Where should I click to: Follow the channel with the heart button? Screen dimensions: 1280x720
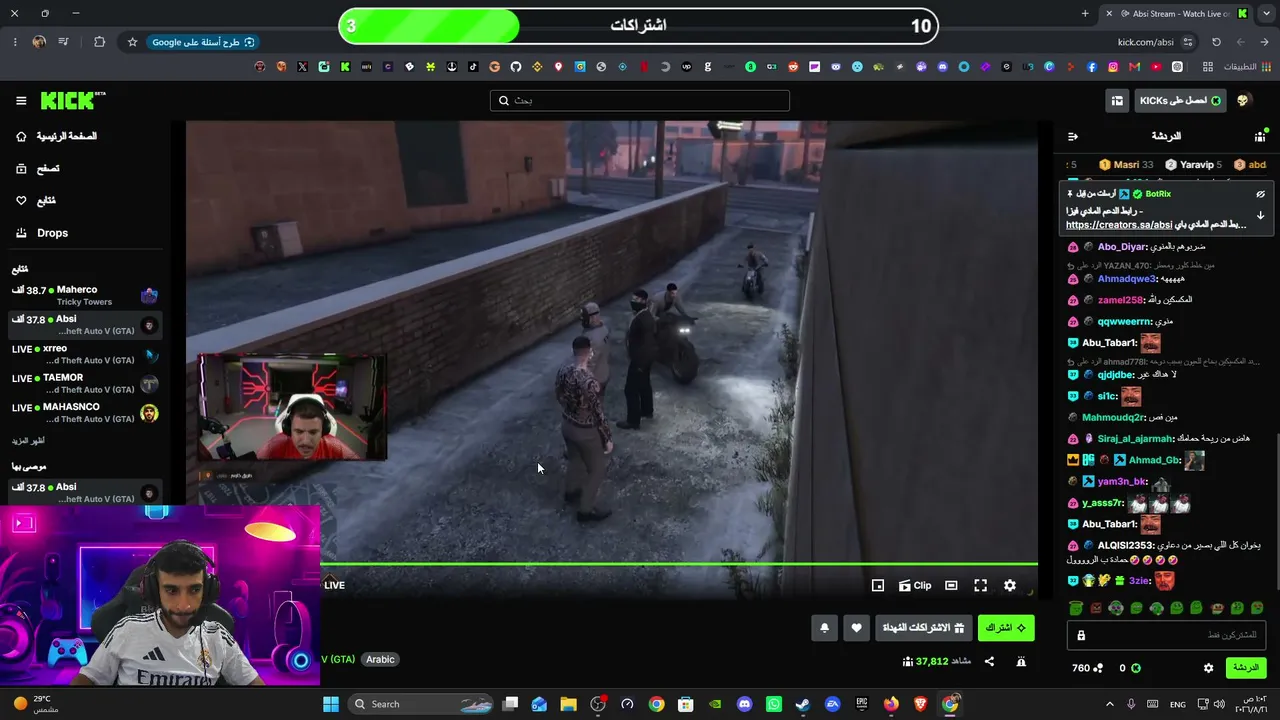click(x=856, y=628)
